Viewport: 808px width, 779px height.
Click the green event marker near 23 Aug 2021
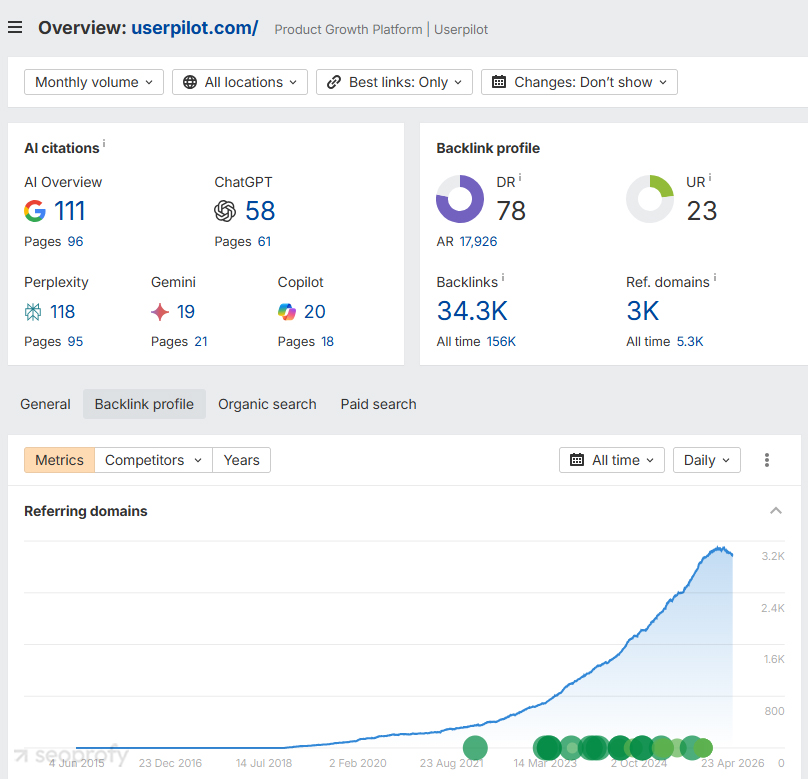click(x=475, y=748)
